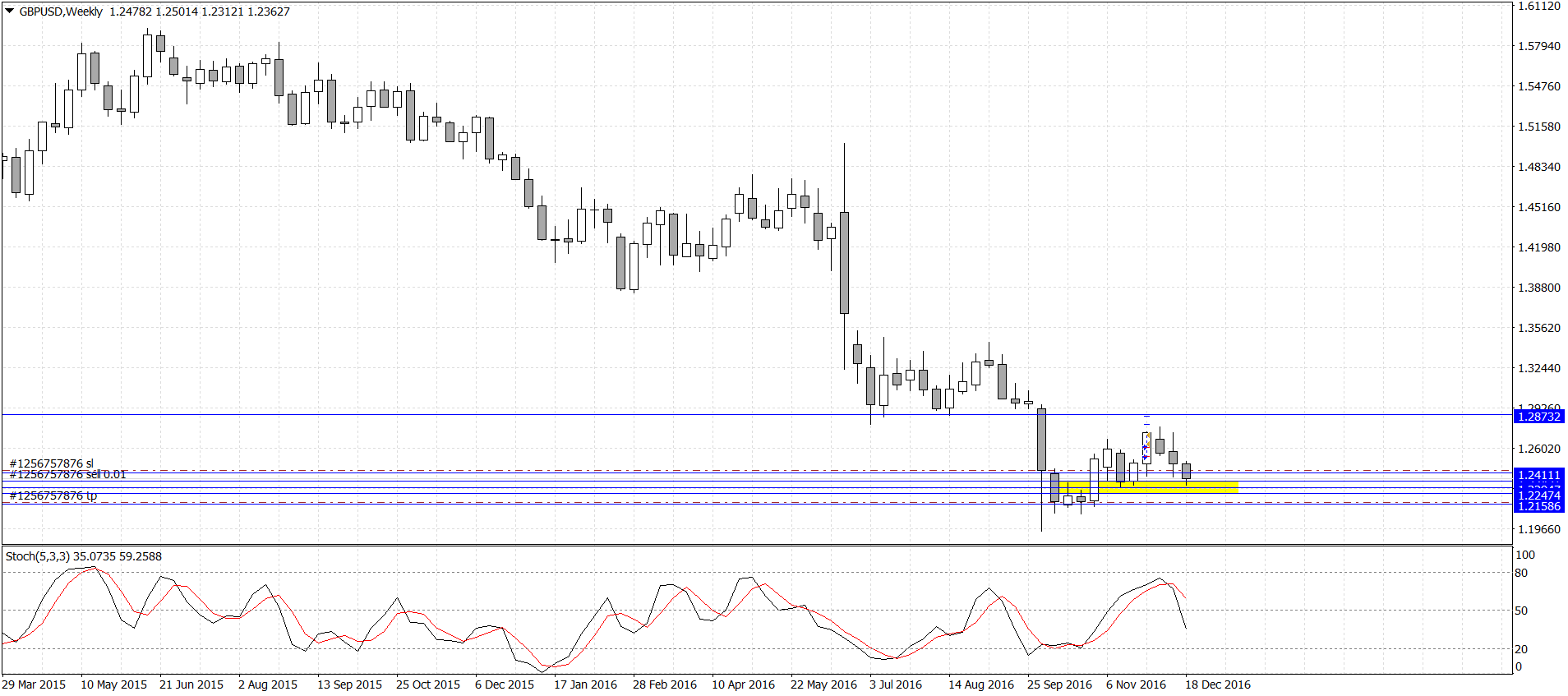Click the 22 May 2016 date label
1568x696 pixels.
point(823,684)
